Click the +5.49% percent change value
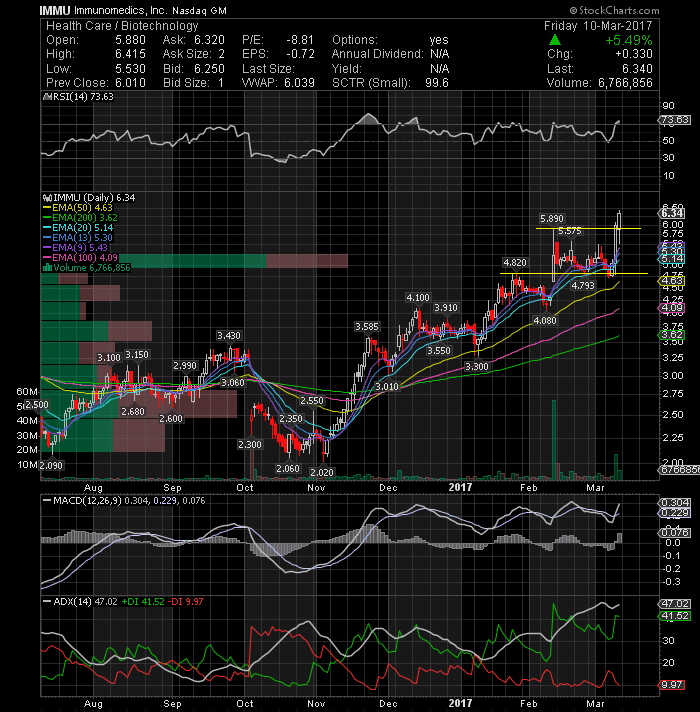 pyautogui.click(x=629, y=40)
